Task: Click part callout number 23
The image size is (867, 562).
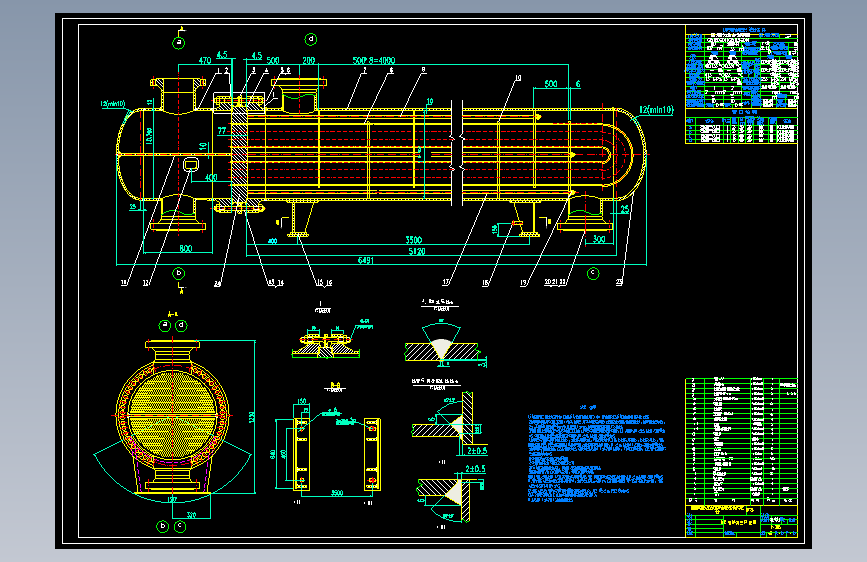Action: [x=619, y=282]
